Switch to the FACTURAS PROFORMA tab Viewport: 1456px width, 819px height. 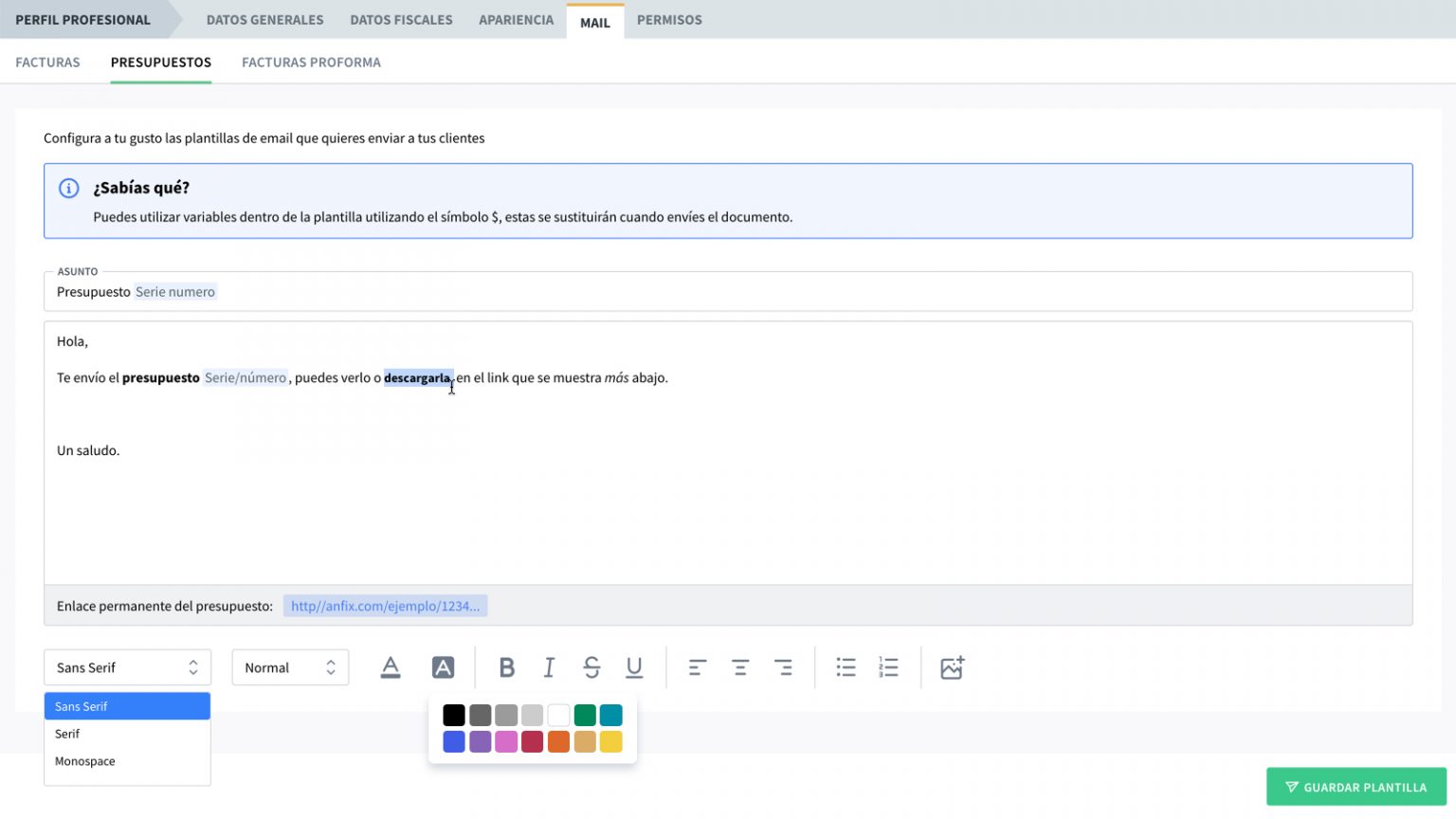coord(311,62)
